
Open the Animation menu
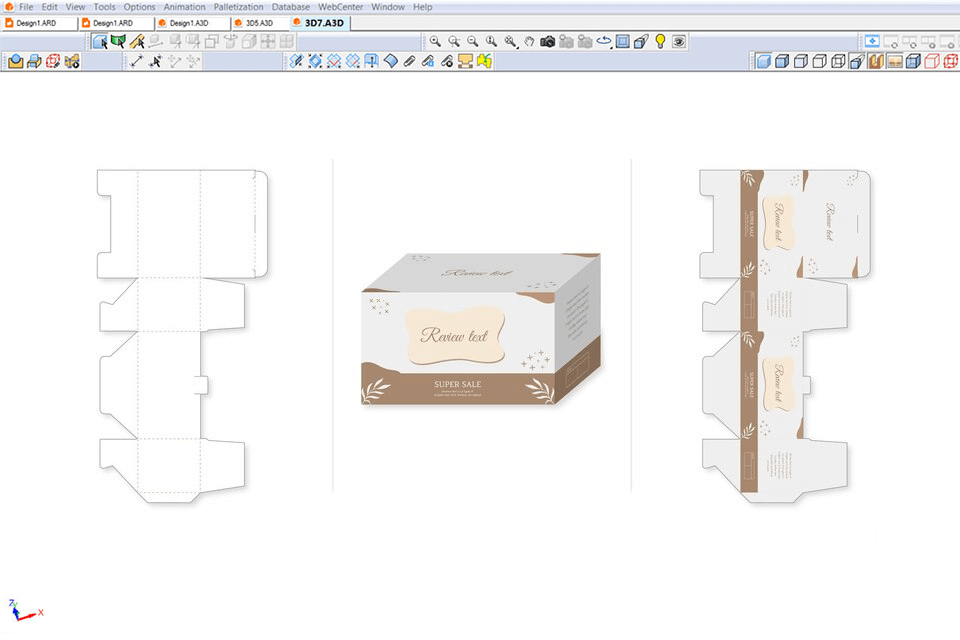pyautogui.click(x=184, y=7)
